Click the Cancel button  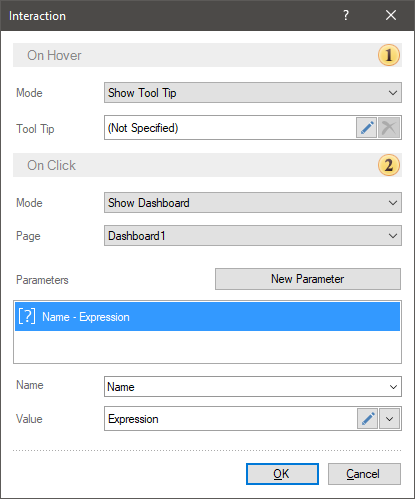[x=364, y=474]
